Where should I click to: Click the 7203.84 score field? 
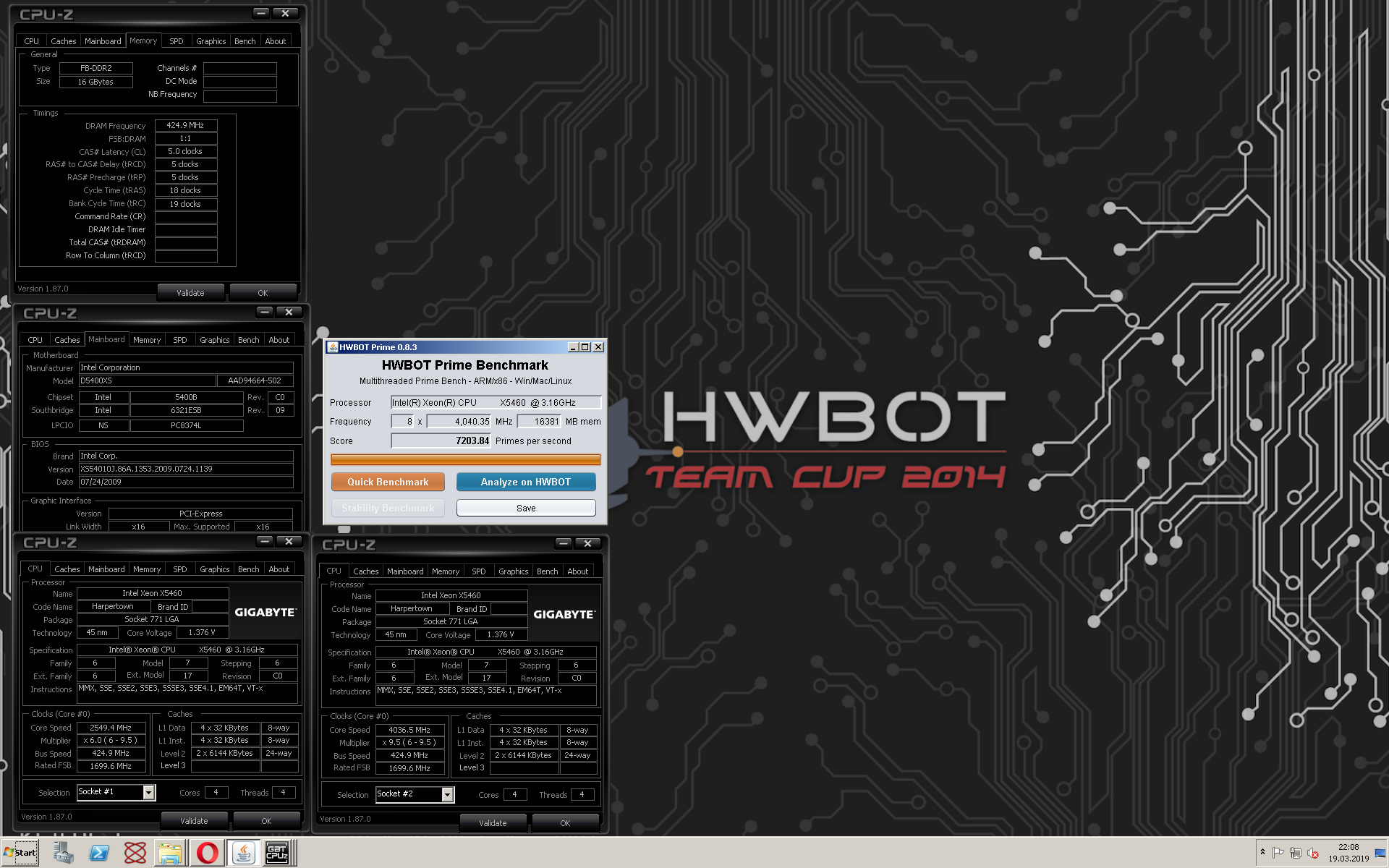(441, 441)
